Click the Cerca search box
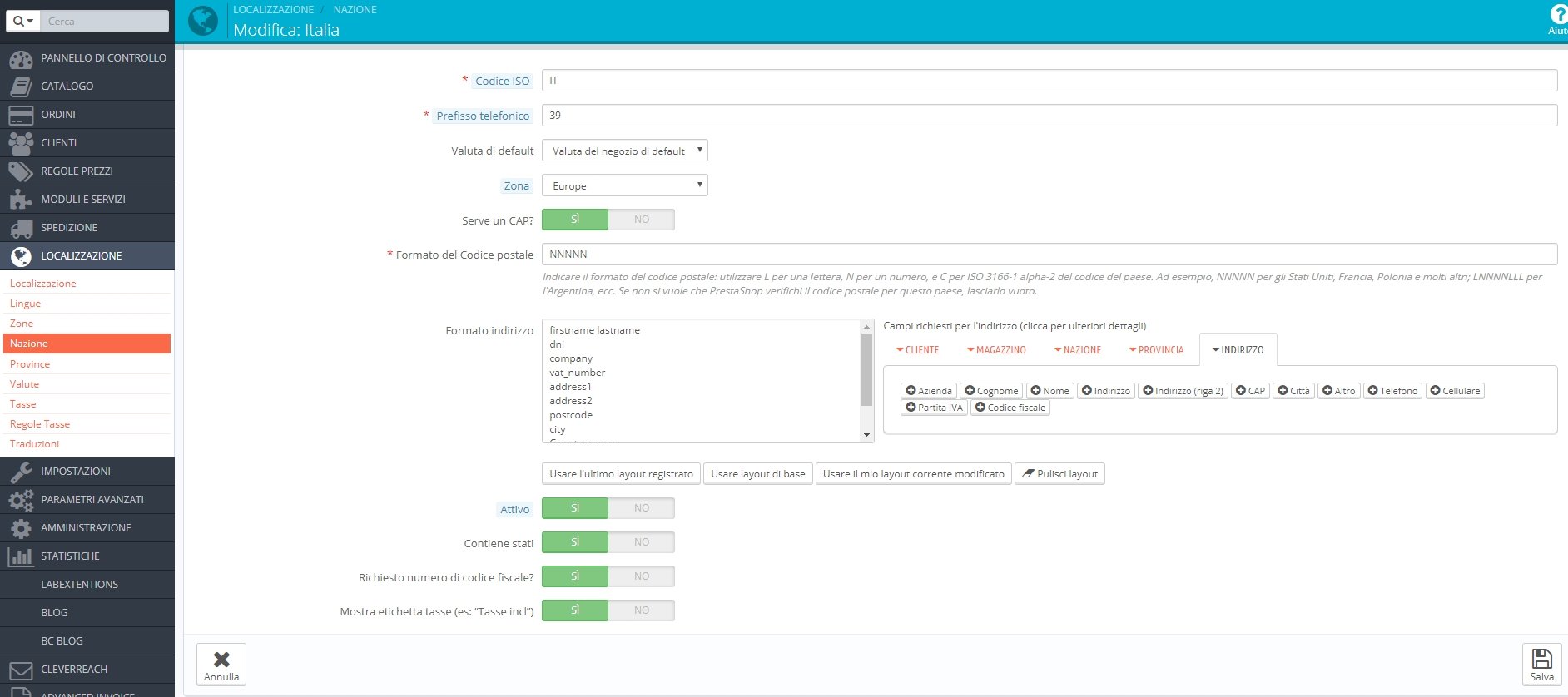Viewport: 1568px width, 697px height. tap(104, 21)
